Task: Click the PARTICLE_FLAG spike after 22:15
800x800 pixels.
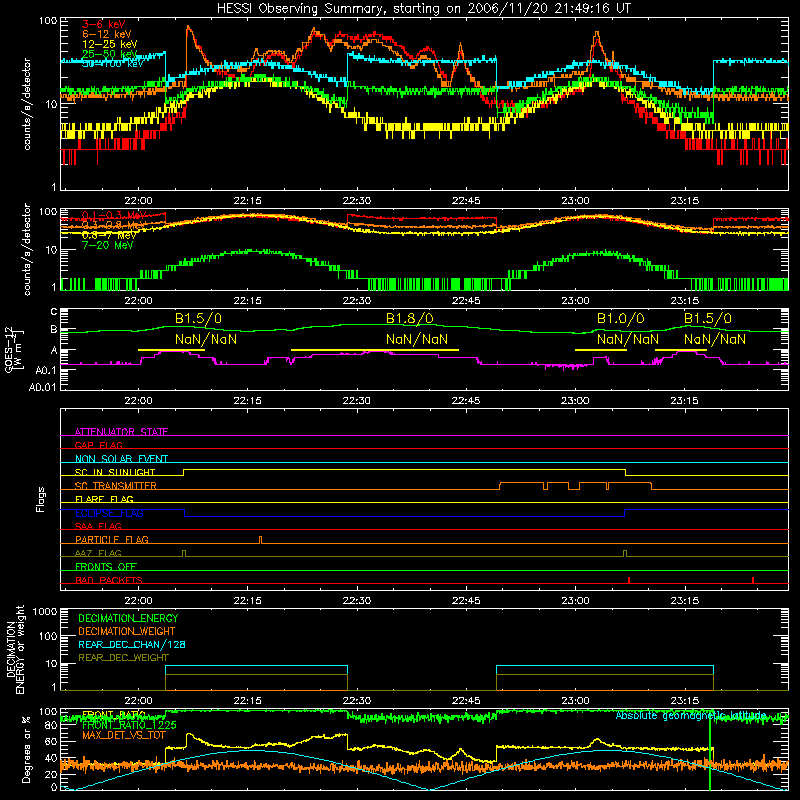Action: coord(261,540)
